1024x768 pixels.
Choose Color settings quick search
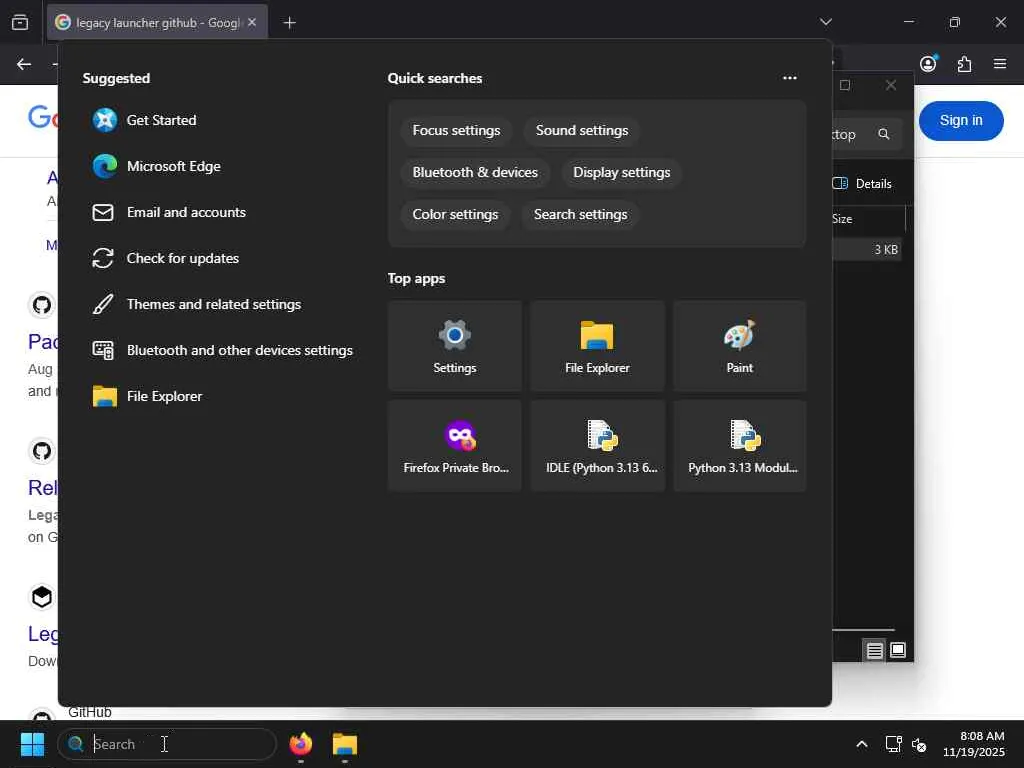coord(455,214)
